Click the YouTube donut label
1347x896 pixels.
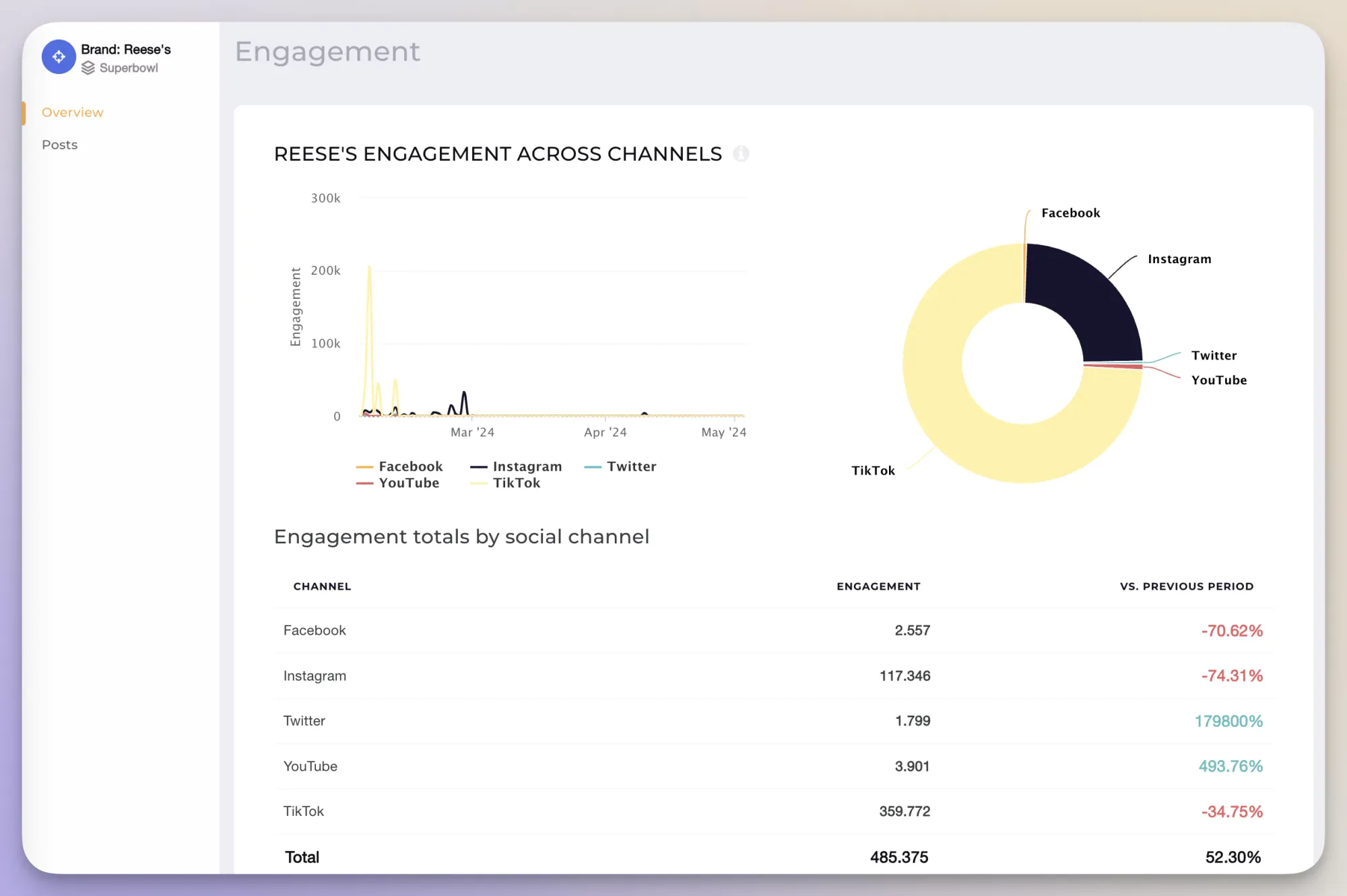pos(1218,380)
